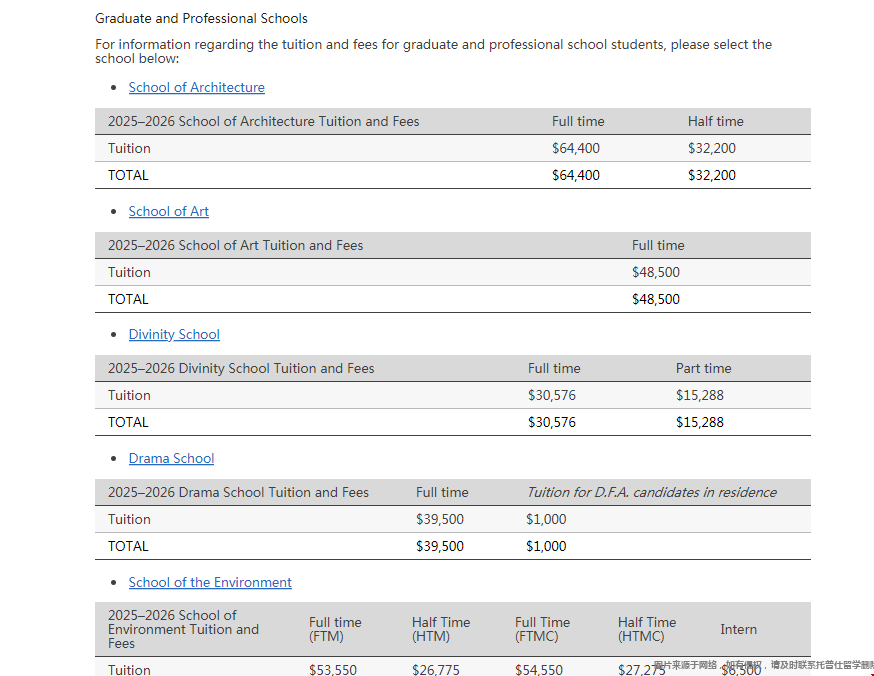Click the School of Architecture Tuition and Fees table title
The height and width of the screenshot is (676, 874).
pyautogui.click(x=264, y=121)
